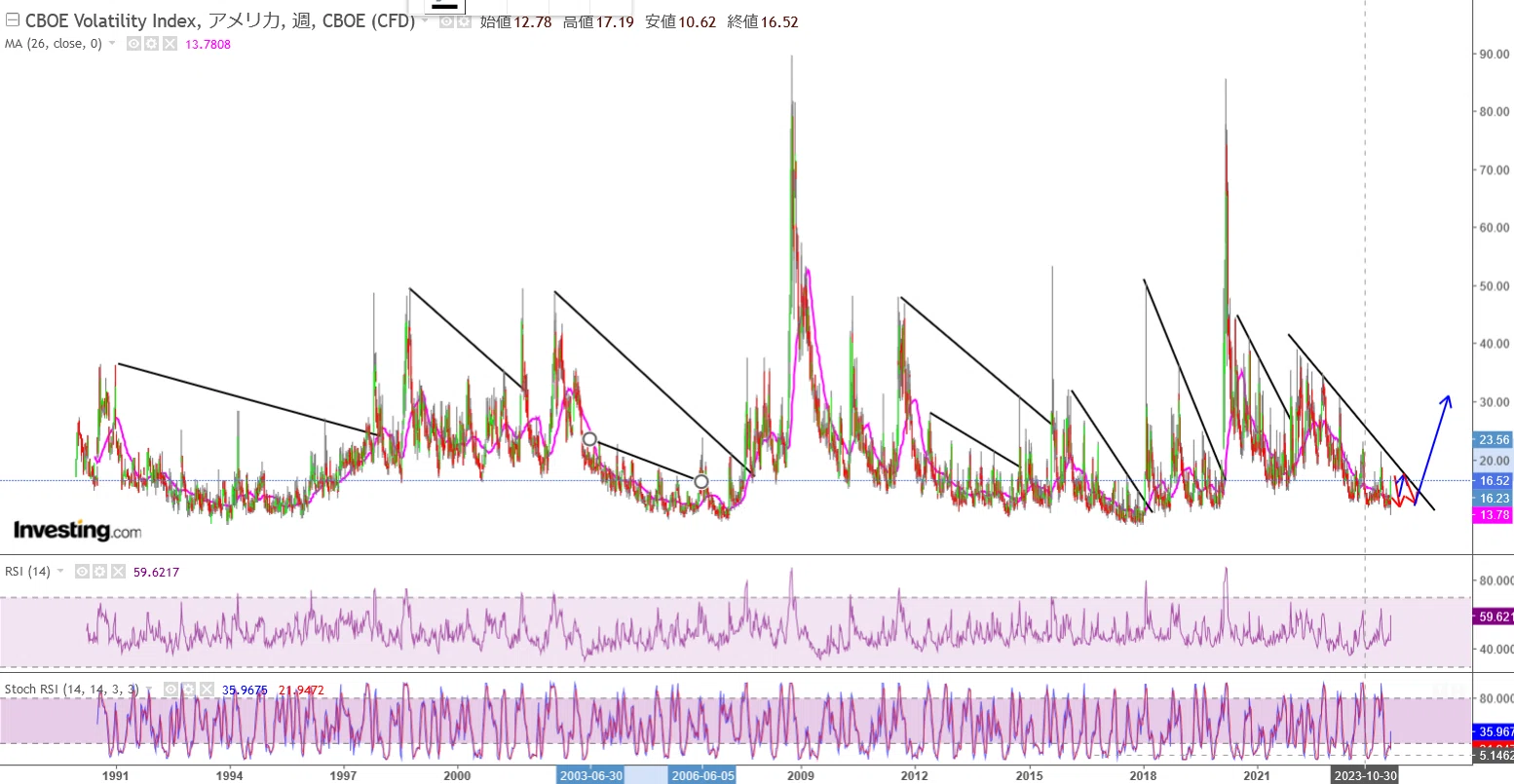The height and width of the screenshot is (784, 1514).
Task: Click the CBOE Volatility Index chart title
Action: (220, 21)
